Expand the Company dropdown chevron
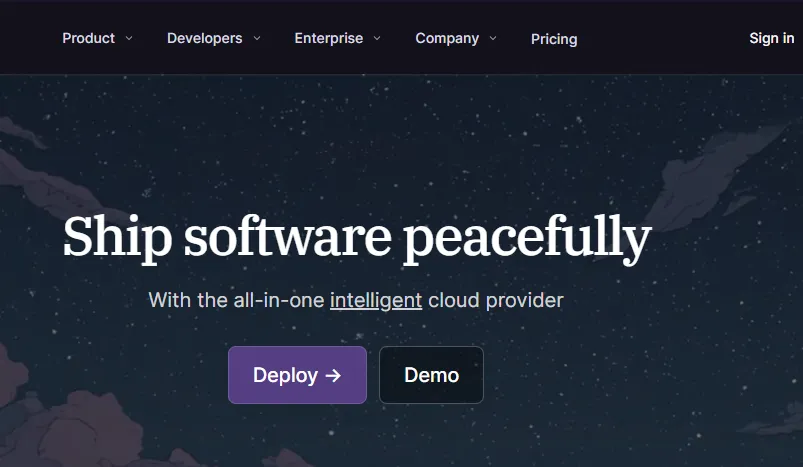The width and height of the screenshot is (803, 467). pos(493,38)
